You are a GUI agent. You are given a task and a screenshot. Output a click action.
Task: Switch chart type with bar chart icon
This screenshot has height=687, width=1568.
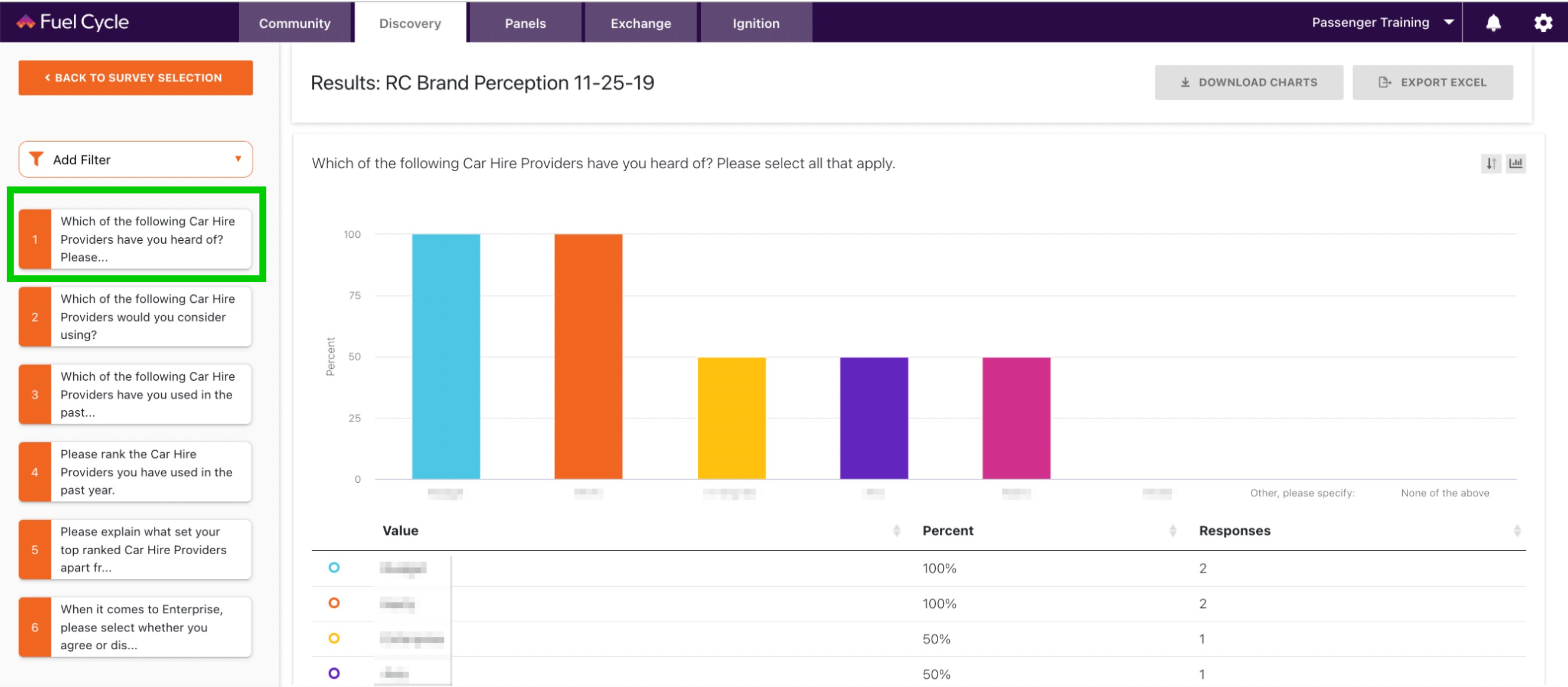click(x=1515, y=163)
